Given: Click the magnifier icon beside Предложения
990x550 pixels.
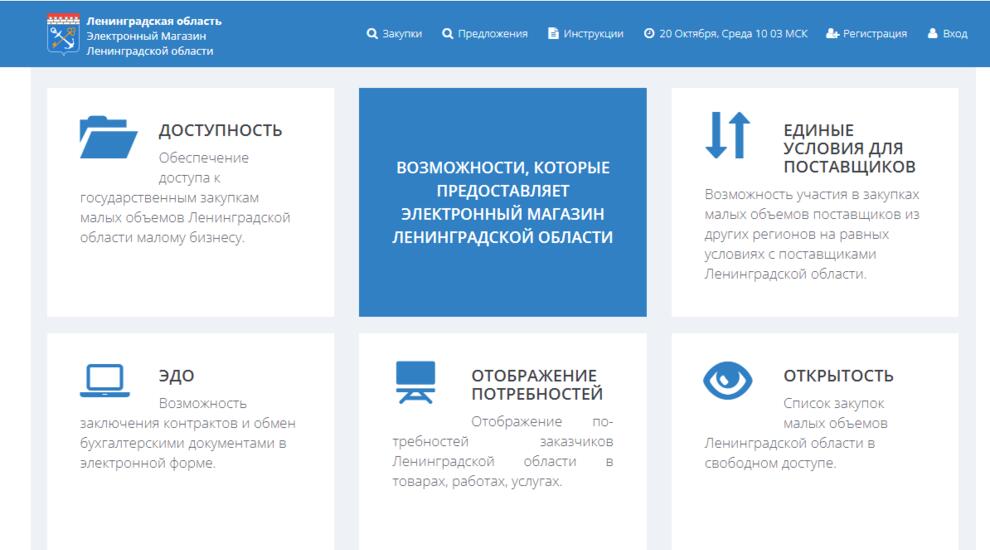Looking at the screenshot, I should 447,33.
